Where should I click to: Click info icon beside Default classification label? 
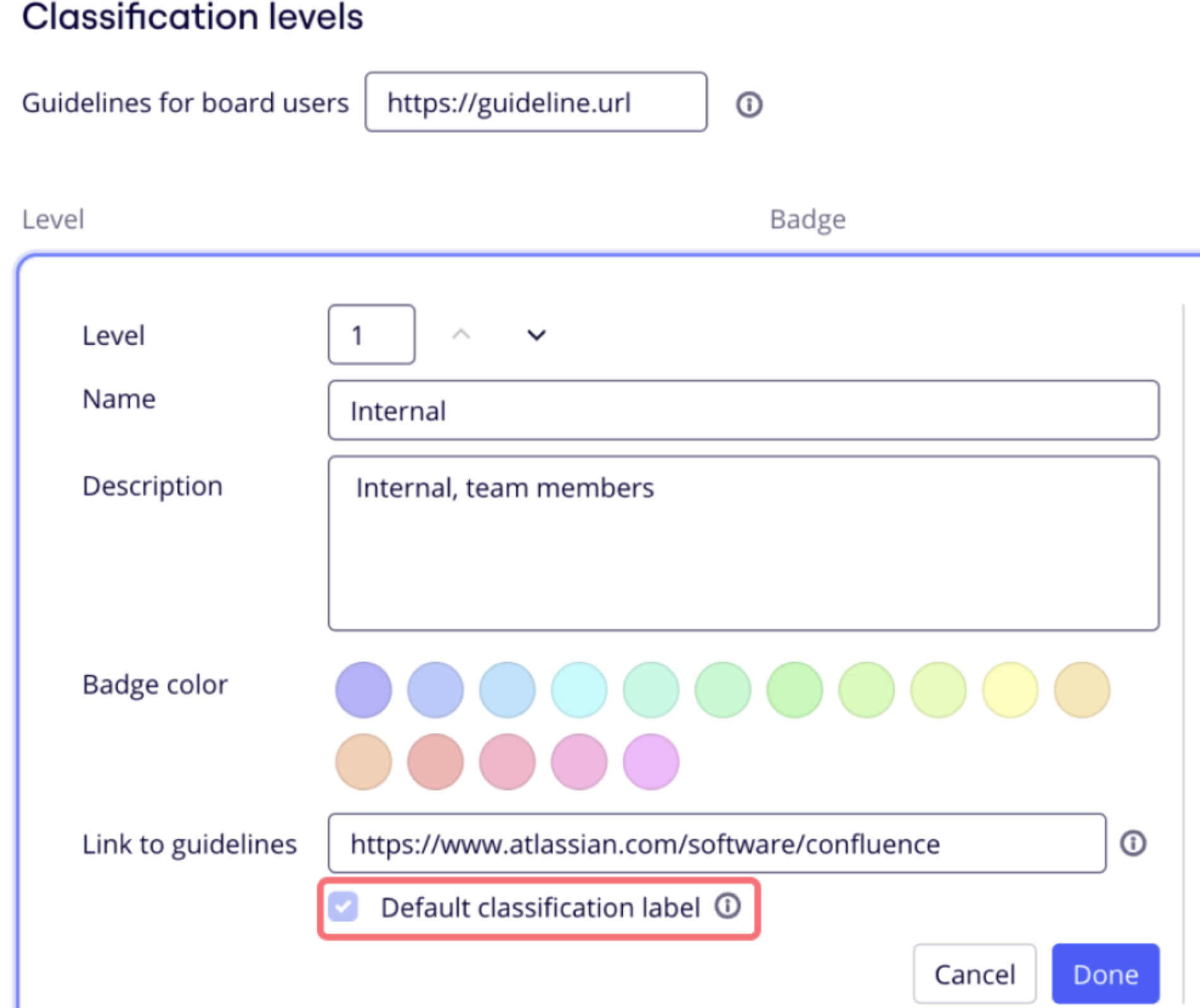click(728, 906)
